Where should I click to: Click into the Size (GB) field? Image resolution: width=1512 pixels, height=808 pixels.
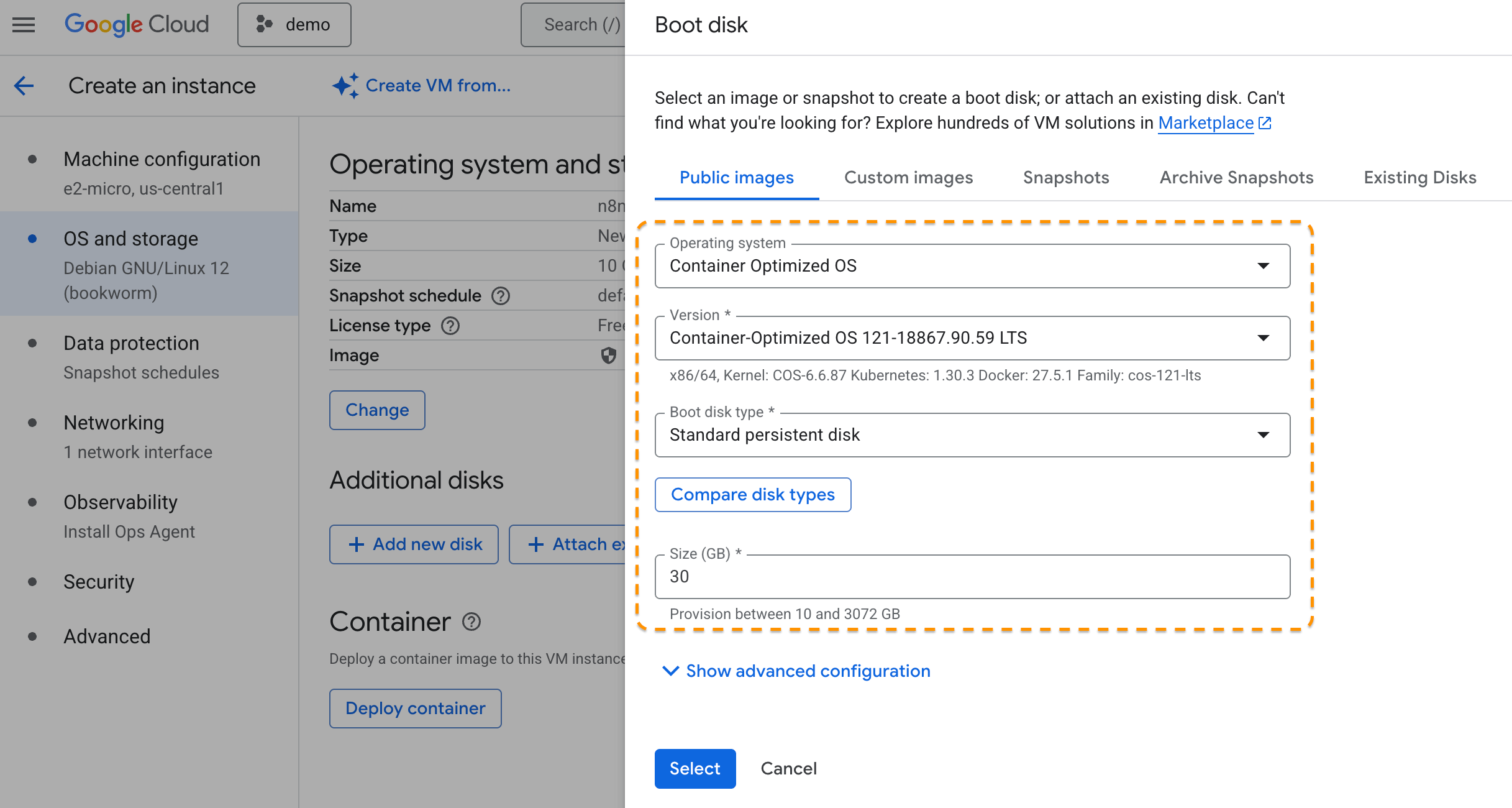click(972, 577)
